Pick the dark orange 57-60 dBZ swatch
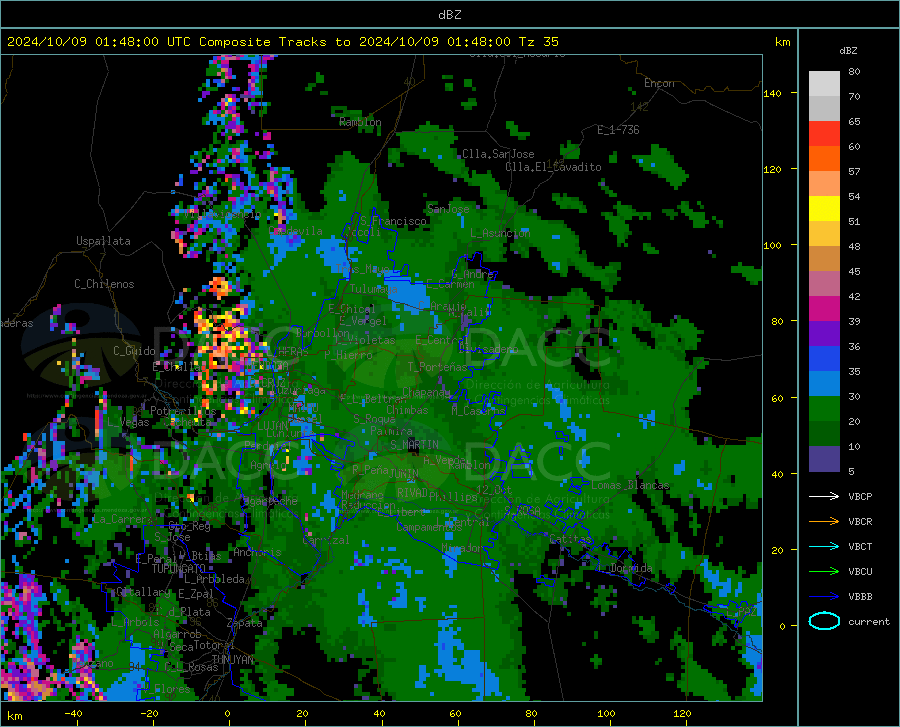 click(x=824, y=159)
